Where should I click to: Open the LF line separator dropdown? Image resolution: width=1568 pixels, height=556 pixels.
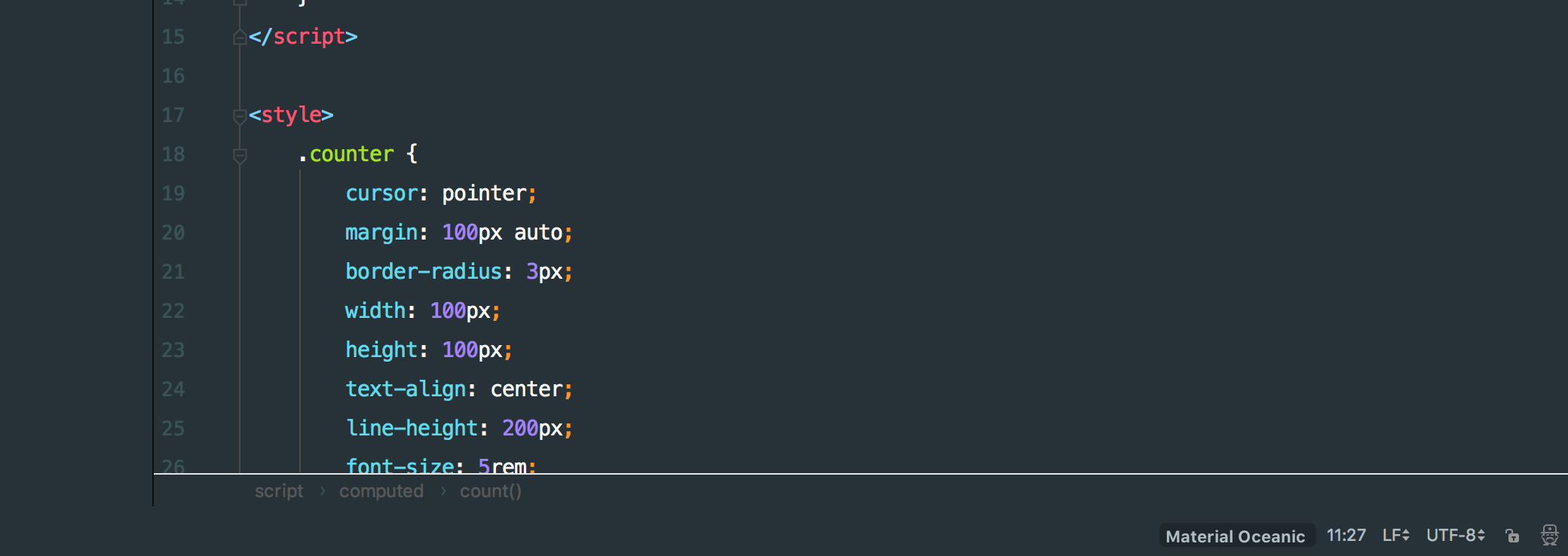(1395, 535)
